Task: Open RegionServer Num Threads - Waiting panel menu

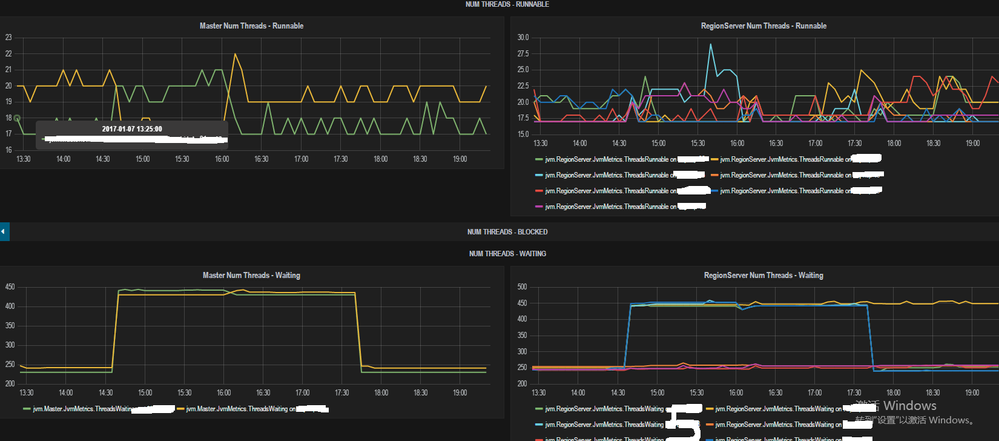Action: tap(763, 275)
